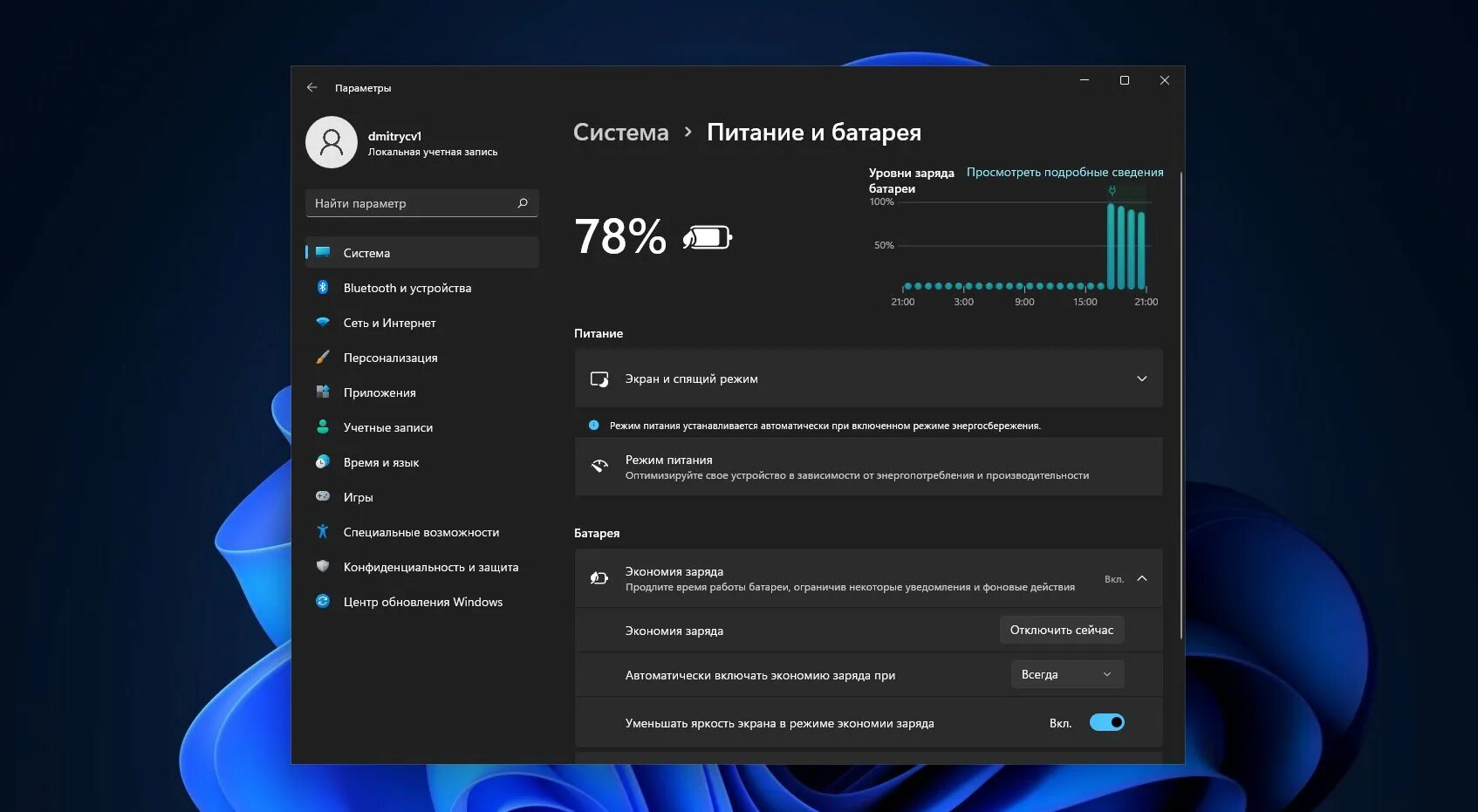The width and height of the screenshot is (1478, 812).
Task: Toggle Уменьшать яркость экрана switch off
Action: point(1107,722)
